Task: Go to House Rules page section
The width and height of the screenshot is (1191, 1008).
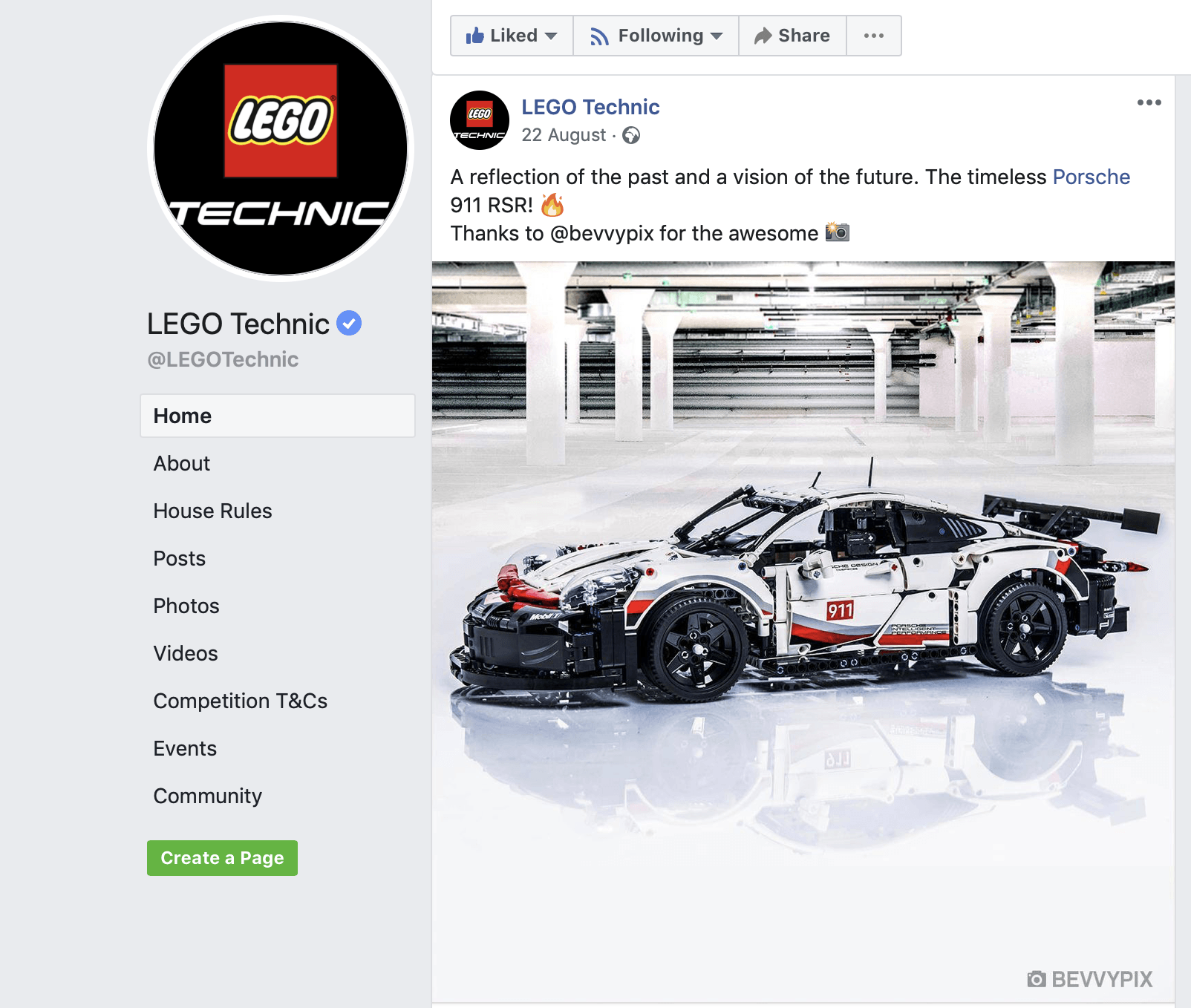Action: point(213,511)
